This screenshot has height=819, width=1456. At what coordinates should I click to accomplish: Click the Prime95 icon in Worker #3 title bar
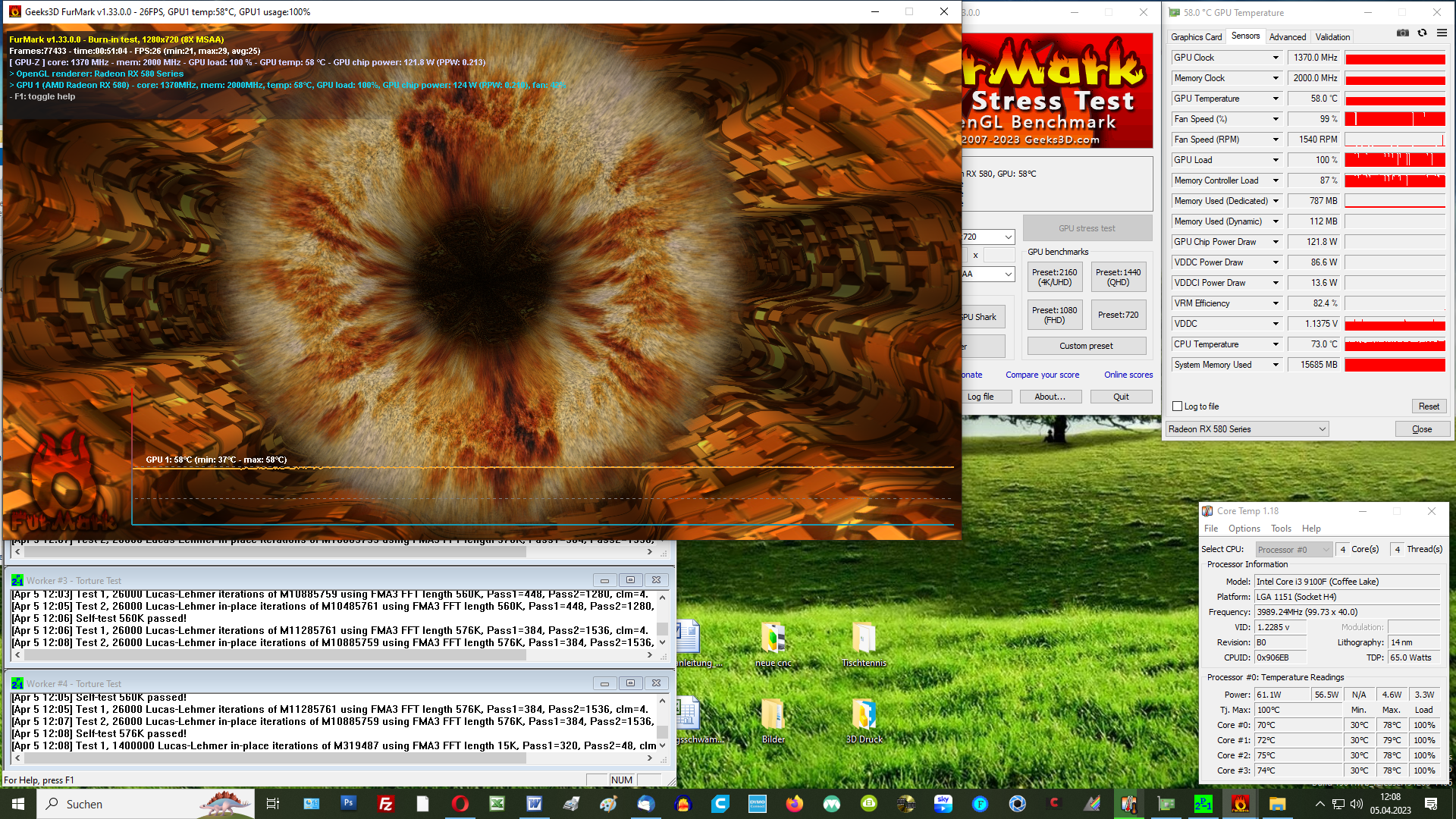coord(17,580)
